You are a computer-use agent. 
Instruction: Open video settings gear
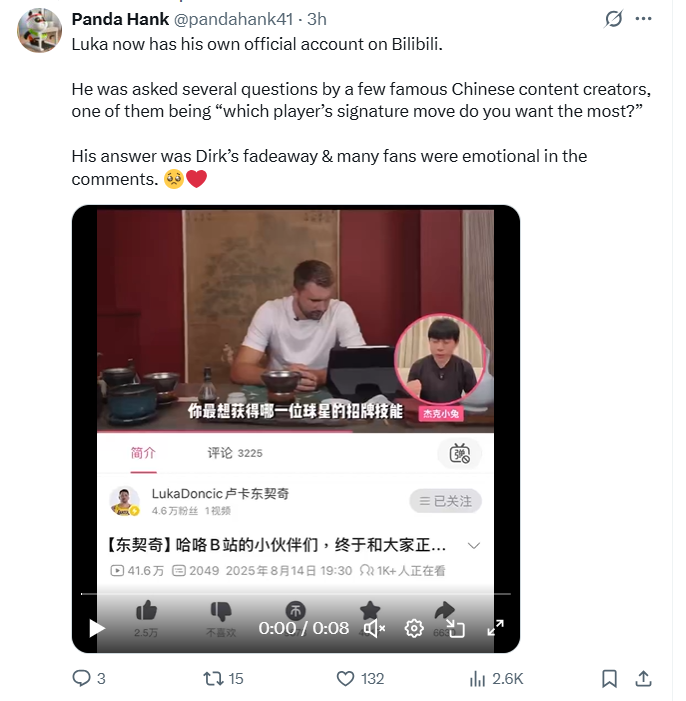[x=414, y=629]
